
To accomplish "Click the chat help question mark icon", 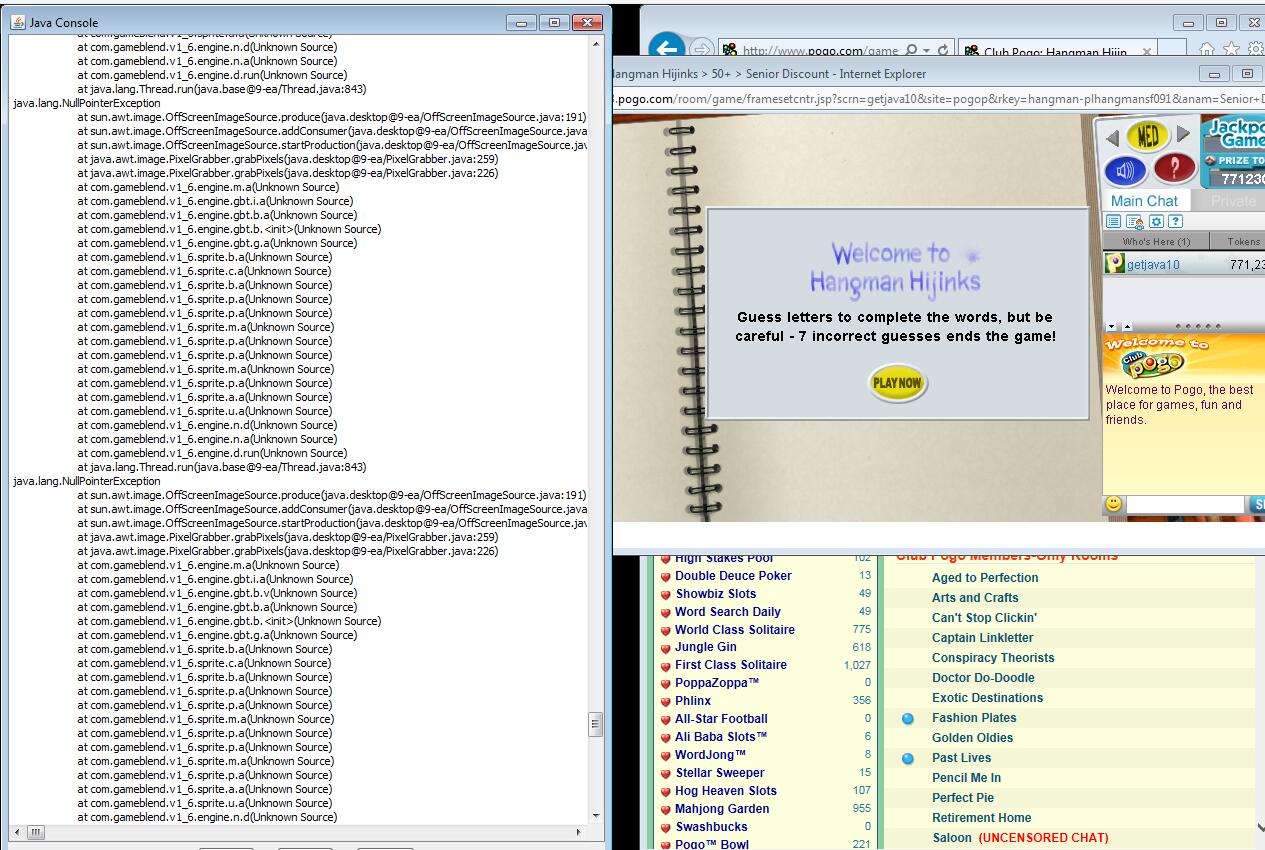I will pyautogui.click(x=1176, y=222).
